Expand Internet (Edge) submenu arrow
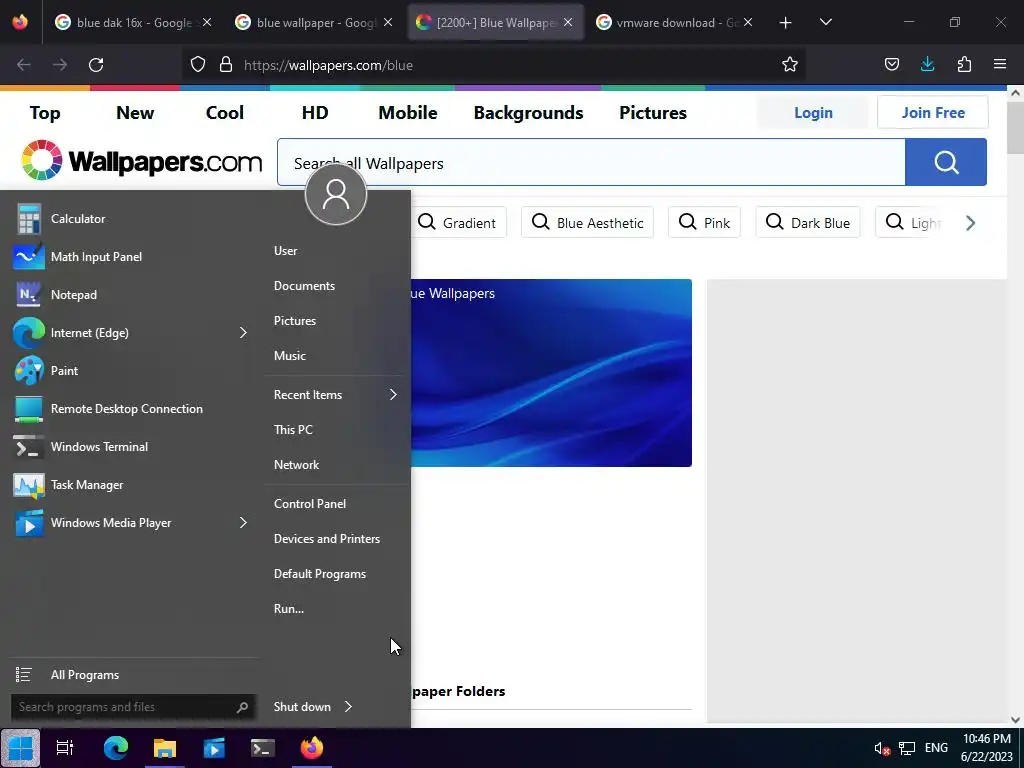The width and height of the screenshot is (1024, 768). [243, 333]
